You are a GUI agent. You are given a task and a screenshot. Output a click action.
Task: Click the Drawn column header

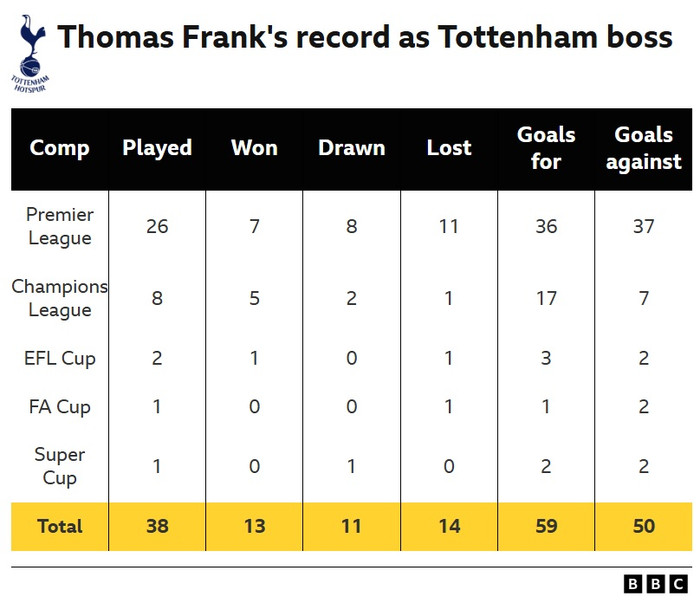pos(351,148)
